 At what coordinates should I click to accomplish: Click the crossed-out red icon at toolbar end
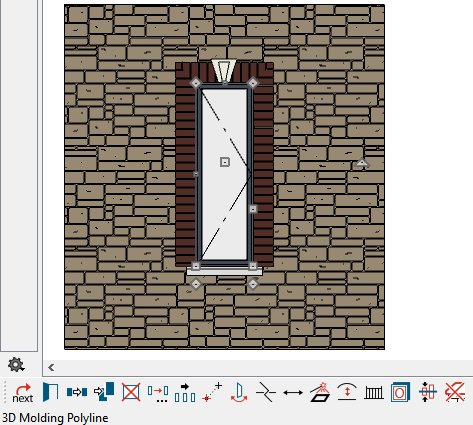[x=455, y=392]
